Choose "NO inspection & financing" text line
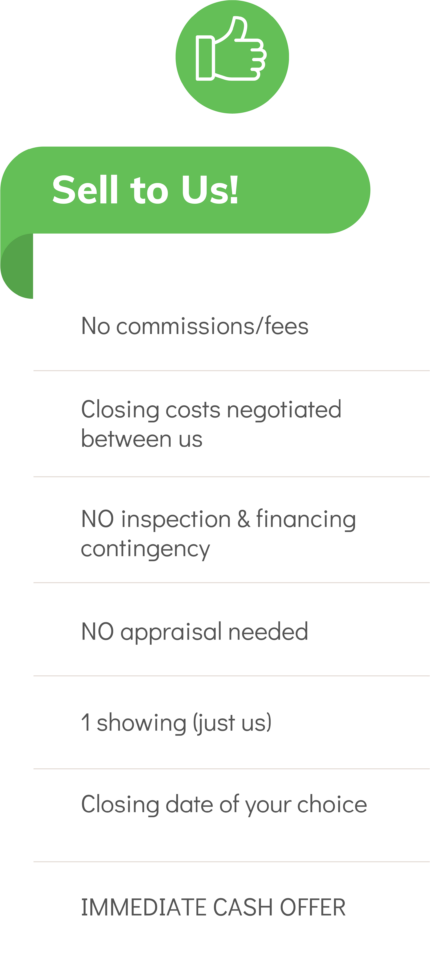This screenshot has width=430, height=960. click(x=219, y=519)
